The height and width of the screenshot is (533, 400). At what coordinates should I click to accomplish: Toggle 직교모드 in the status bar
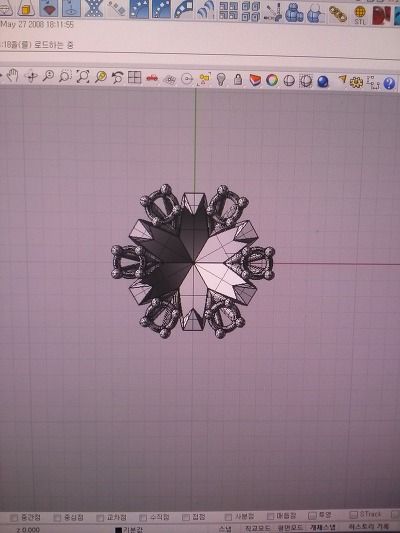[x=258, y=528]
